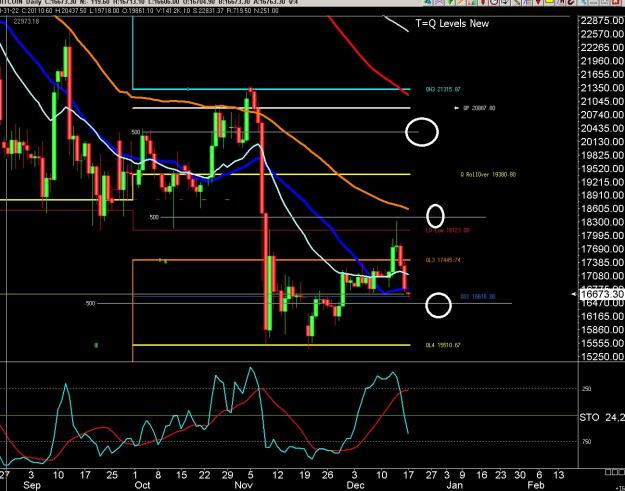The height and width of the screenshot is (491, 625).
Task: Click the STO 24,2 indicator label
Action: click(x=602, y=417)
